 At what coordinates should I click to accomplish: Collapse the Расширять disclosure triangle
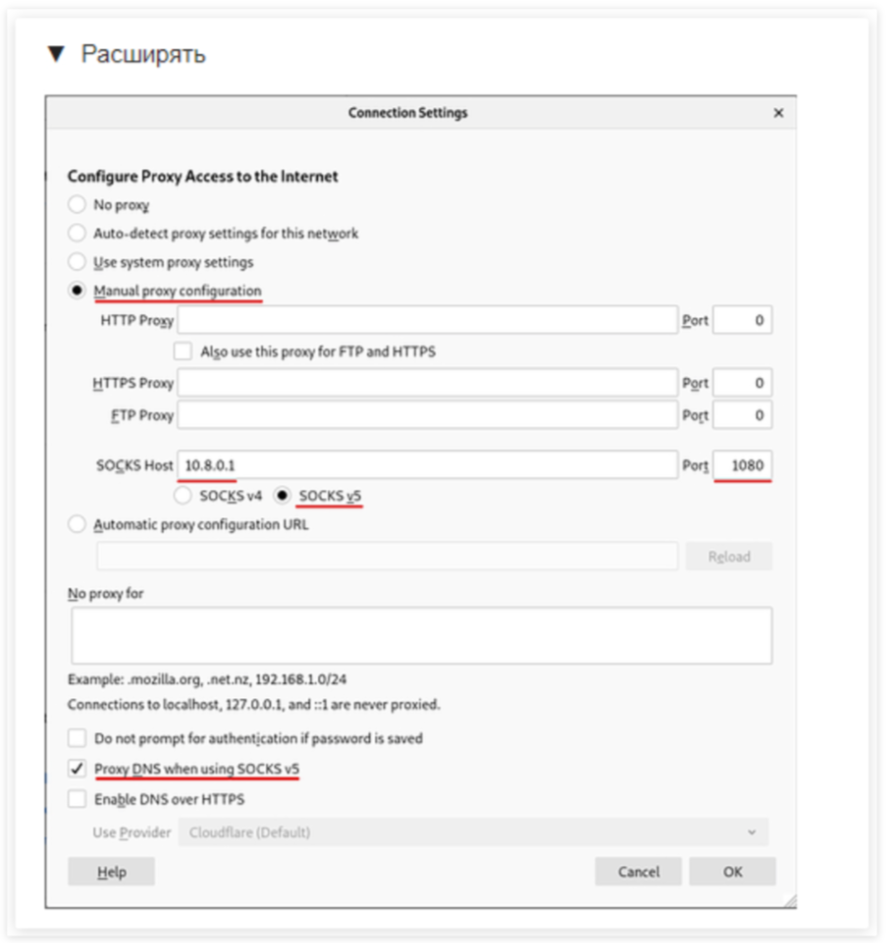pos(56,54)
